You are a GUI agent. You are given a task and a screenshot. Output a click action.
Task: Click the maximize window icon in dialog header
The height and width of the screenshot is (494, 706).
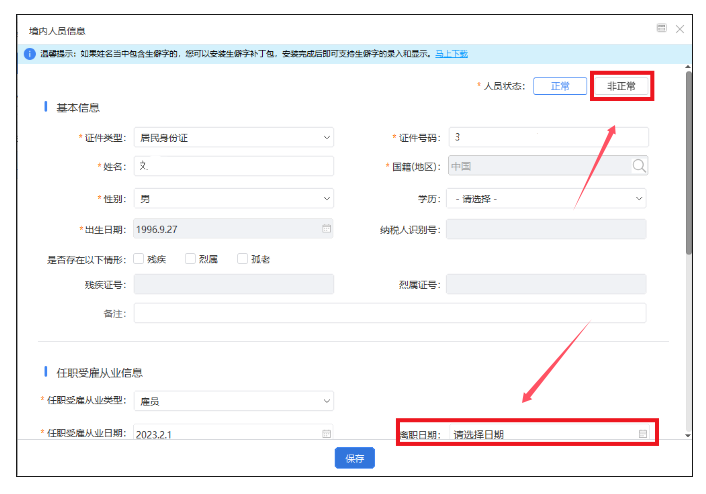(661, 28)
